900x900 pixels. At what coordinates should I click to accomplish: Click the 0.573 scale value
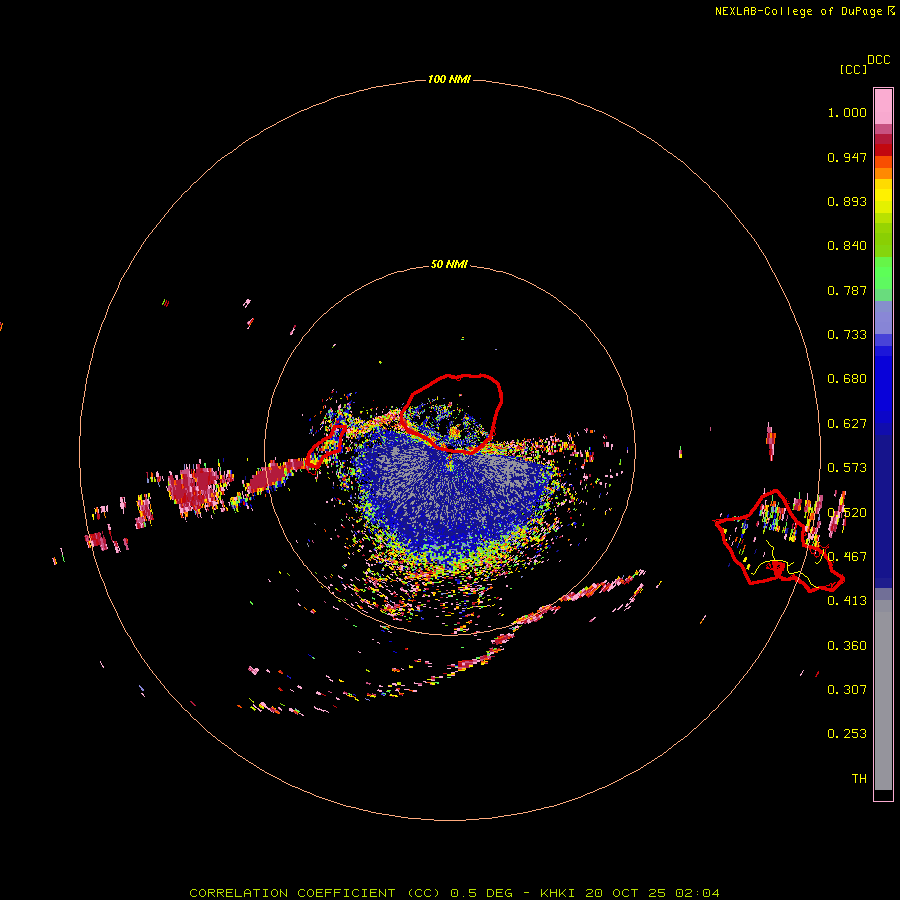point(847,468)
